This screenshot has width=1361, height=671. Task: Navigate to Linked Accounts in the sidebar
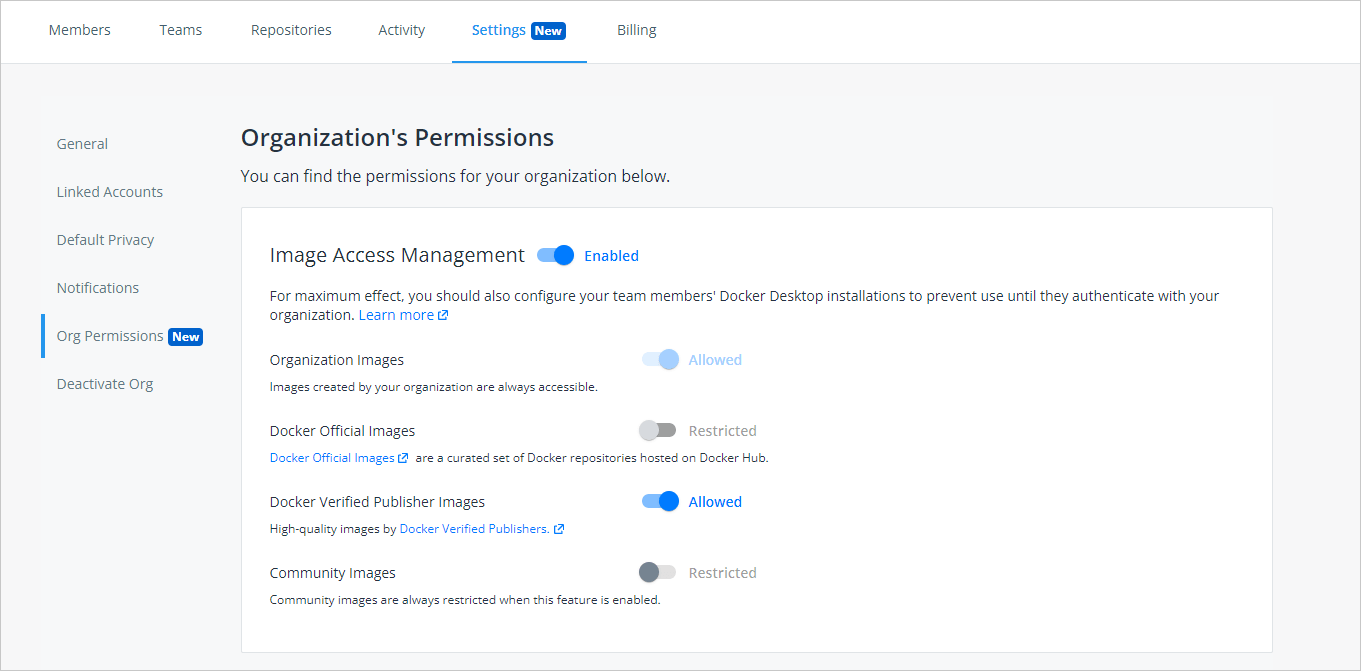[x=110, y=191]
